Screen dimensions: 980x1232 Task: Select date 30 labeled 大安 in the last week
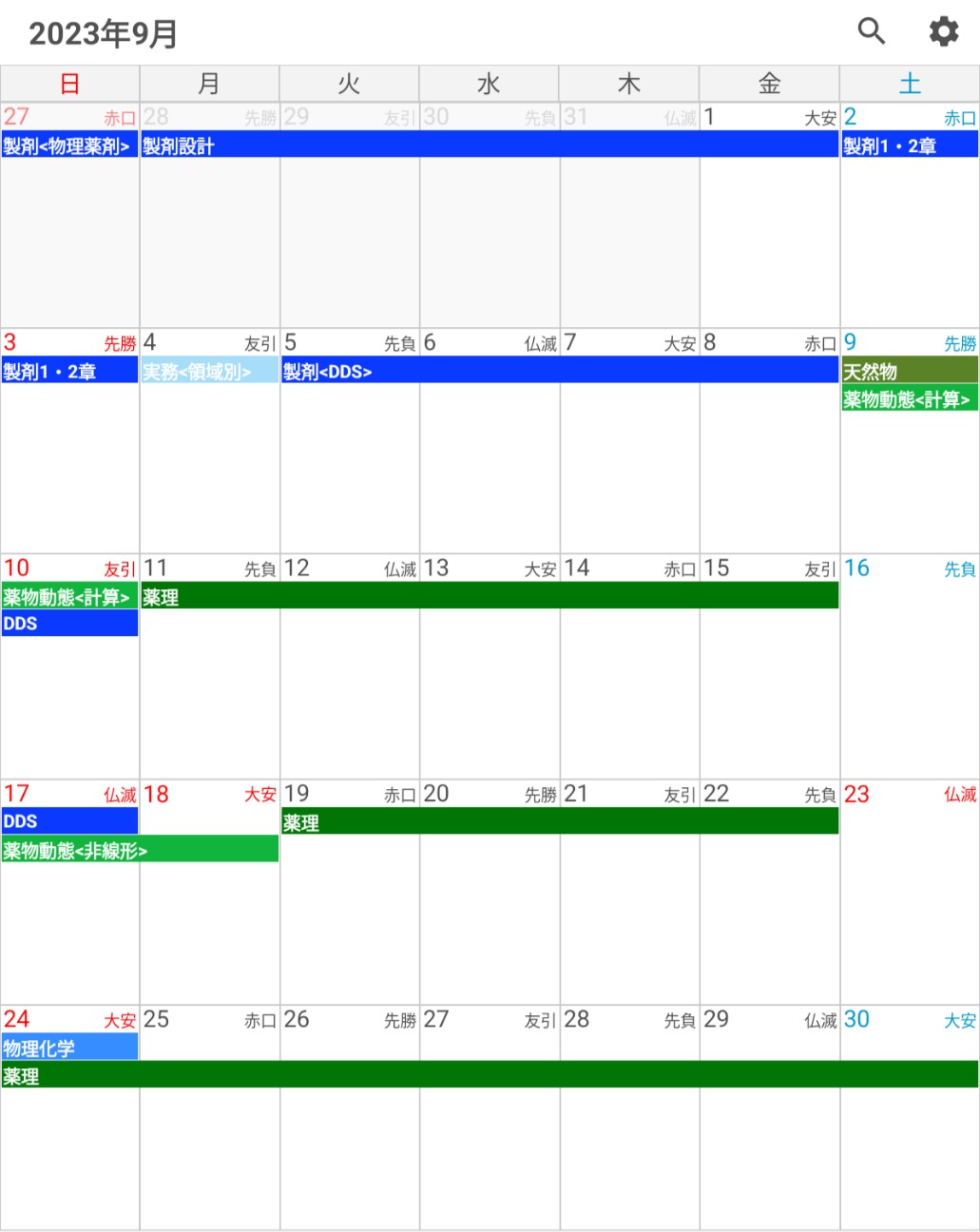(910, 1118)
